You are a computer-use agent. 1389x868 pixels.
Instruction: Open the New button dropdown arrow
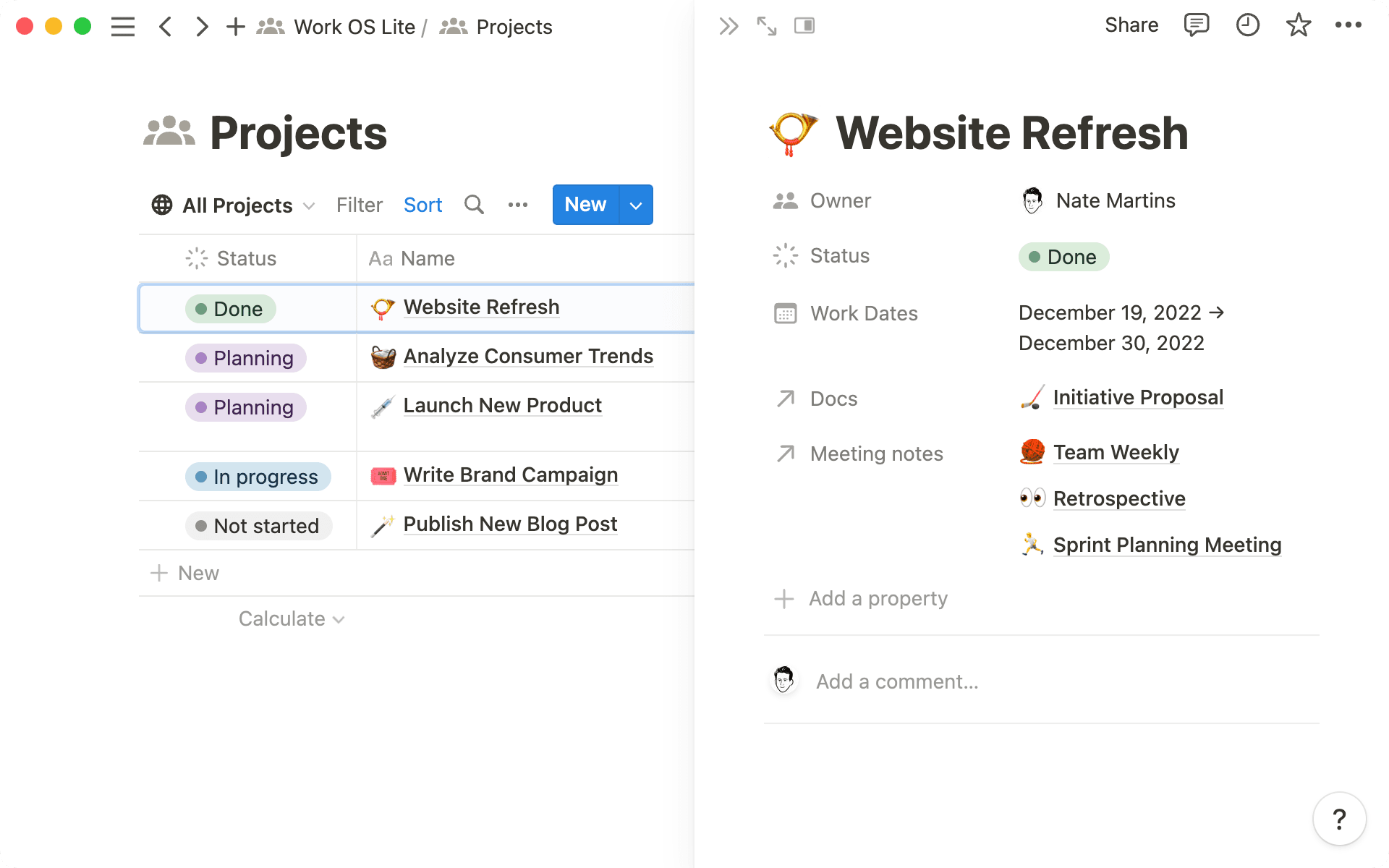point(635,205)
